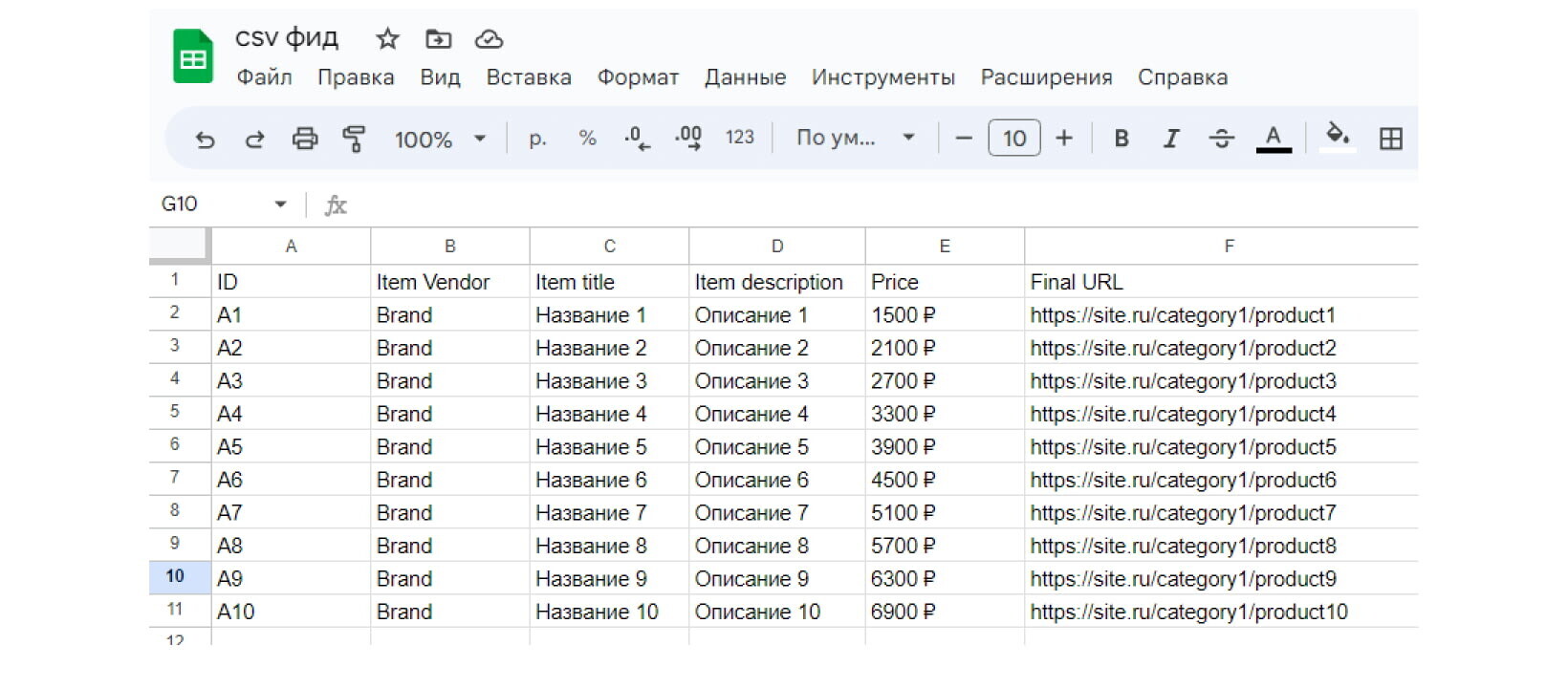
Task: Click the Название 10 cell
Action: tap(609, 612)
